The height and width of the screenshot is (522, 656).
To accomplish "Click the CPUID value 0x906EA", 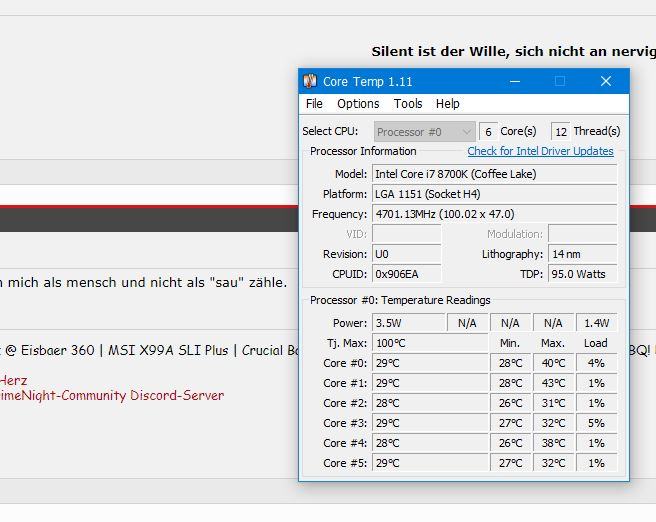I will (x=407, y=274).
